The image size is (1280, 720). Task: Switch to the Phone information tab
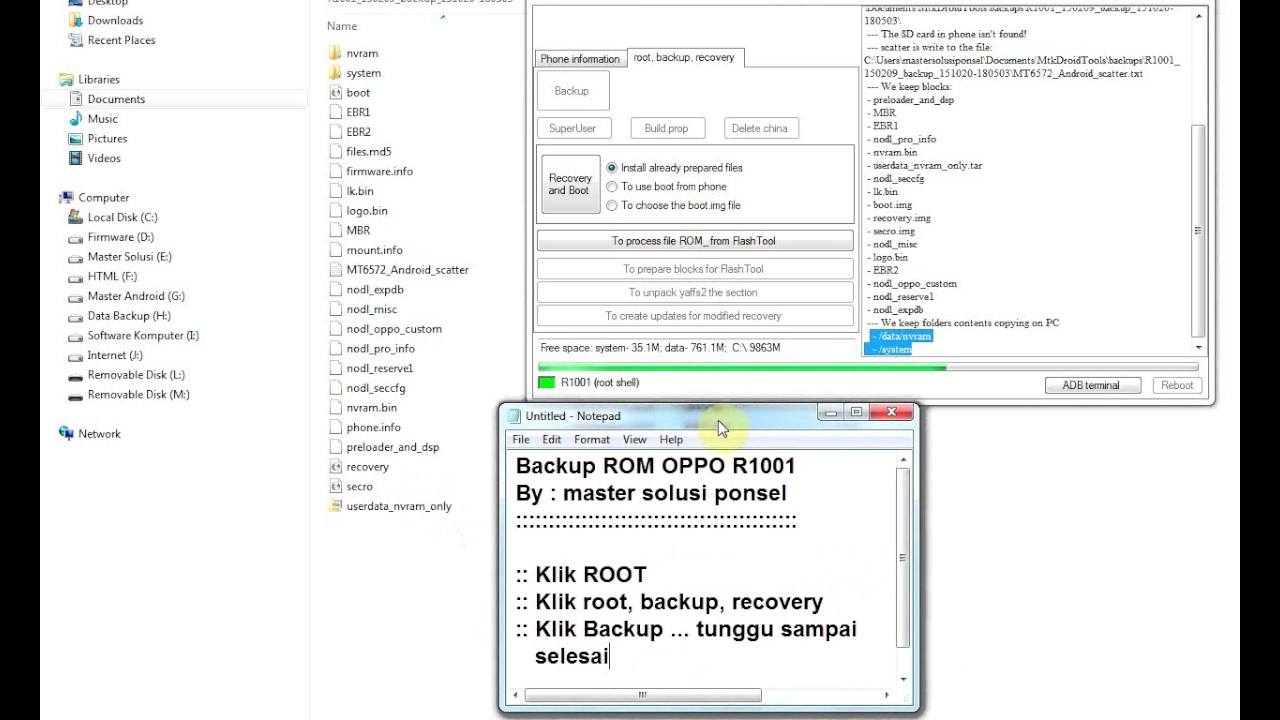580,59
